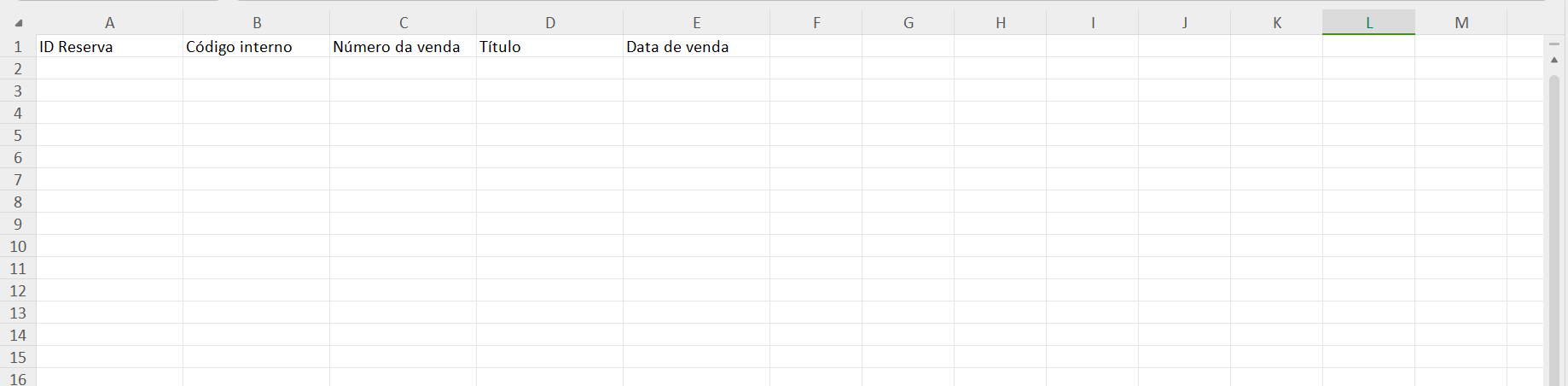Click the Select All corner triangle

[x=19, y=23]
